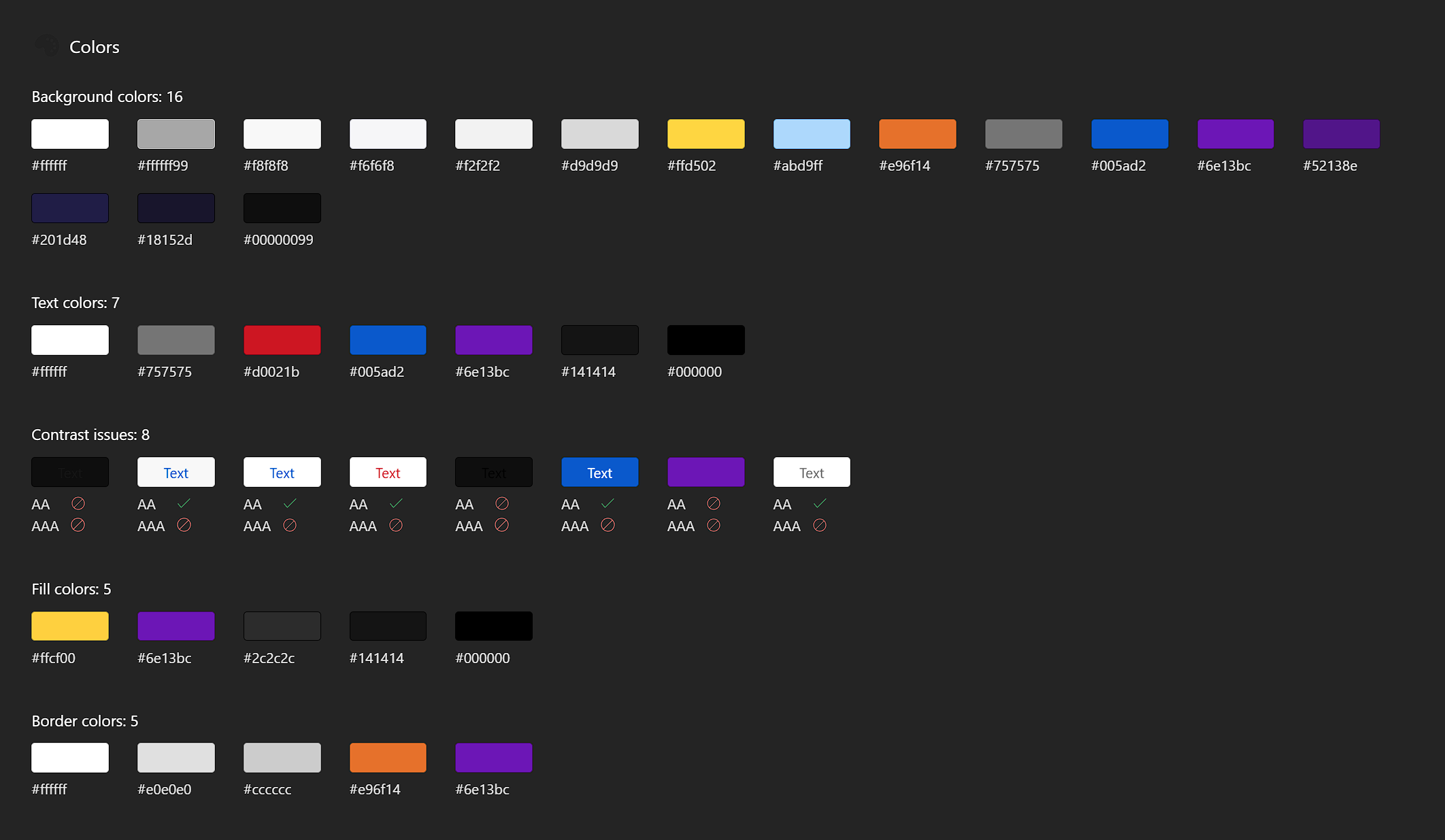1445x840 pixels.
Task: Click the #abd9ff light blue background swatch
Action: 811,133
